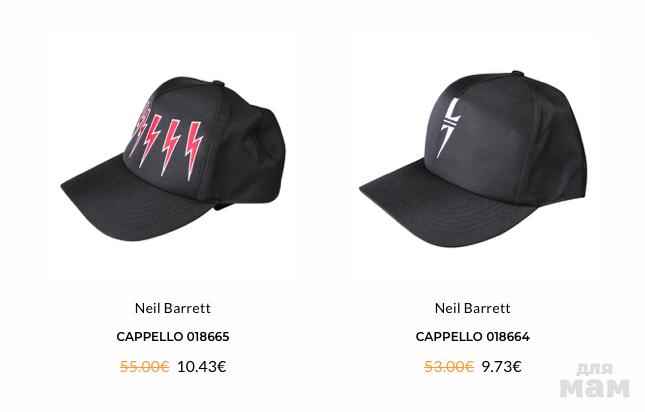Click the для мам watermark logo
Image resolution: width=645 pixels, height=412 pixels.
(x=594, y=380)
